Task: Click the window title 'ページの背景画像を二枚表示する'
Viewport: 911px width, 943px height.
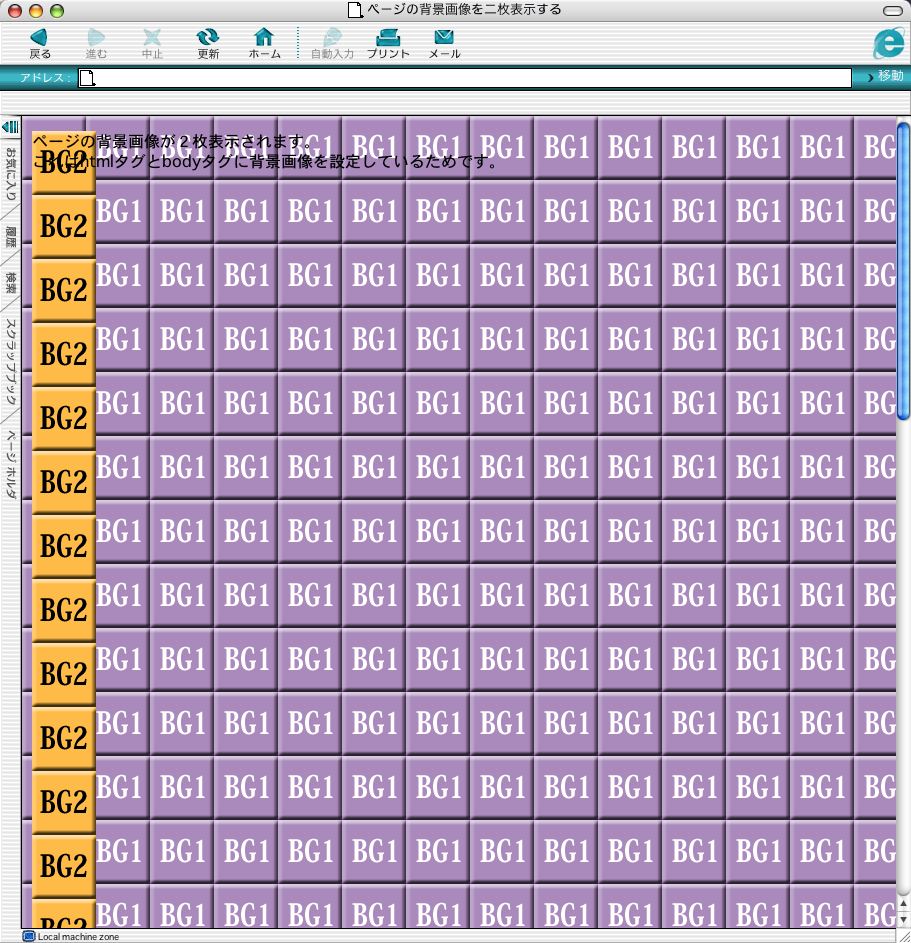Action: 464,10
